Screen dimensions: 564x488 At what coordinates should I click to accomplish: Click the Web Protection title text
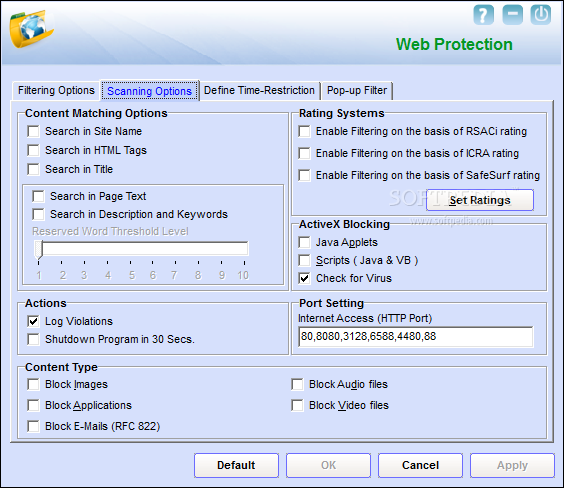pyautogui.click(x=454, y=45)
